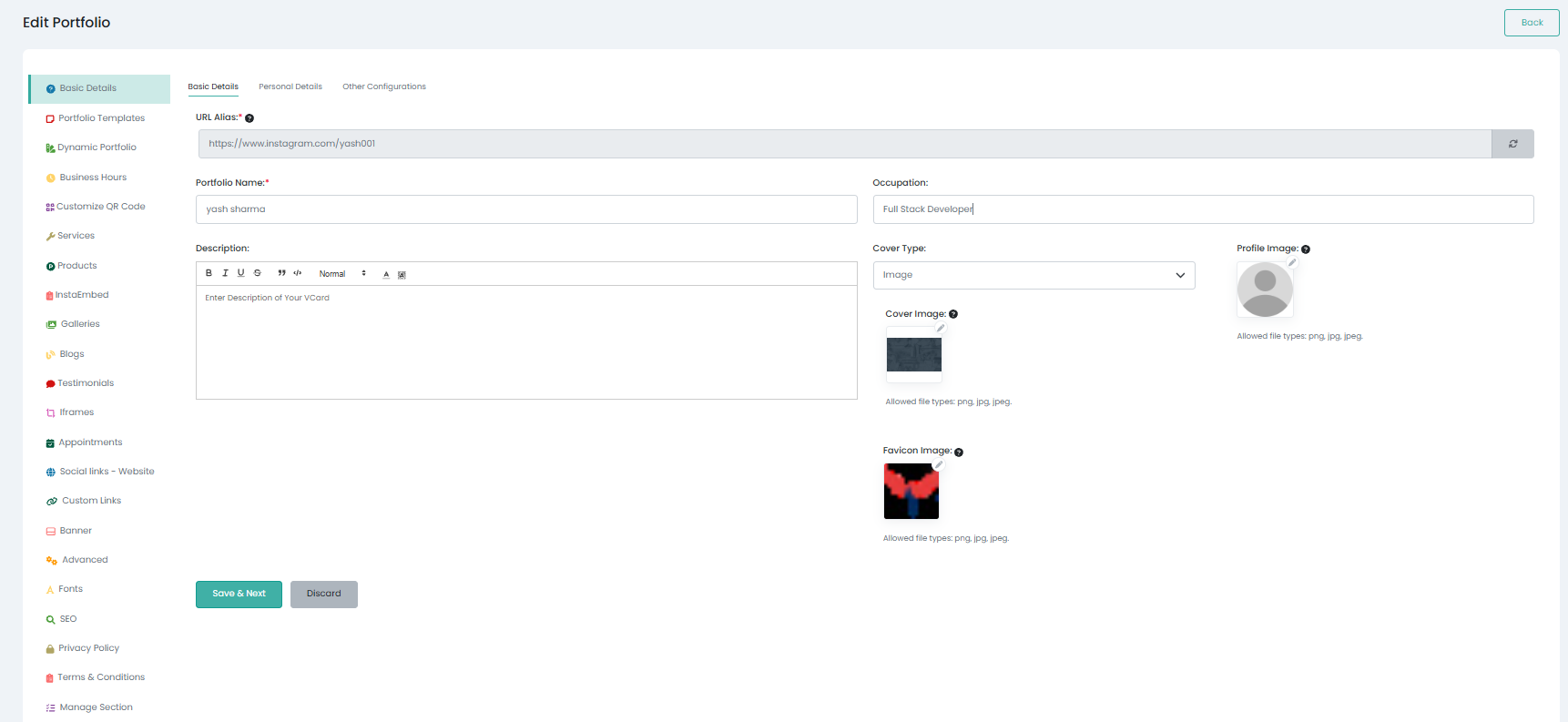
Task: Go back using the Back button
Action: coord(1532,23)
